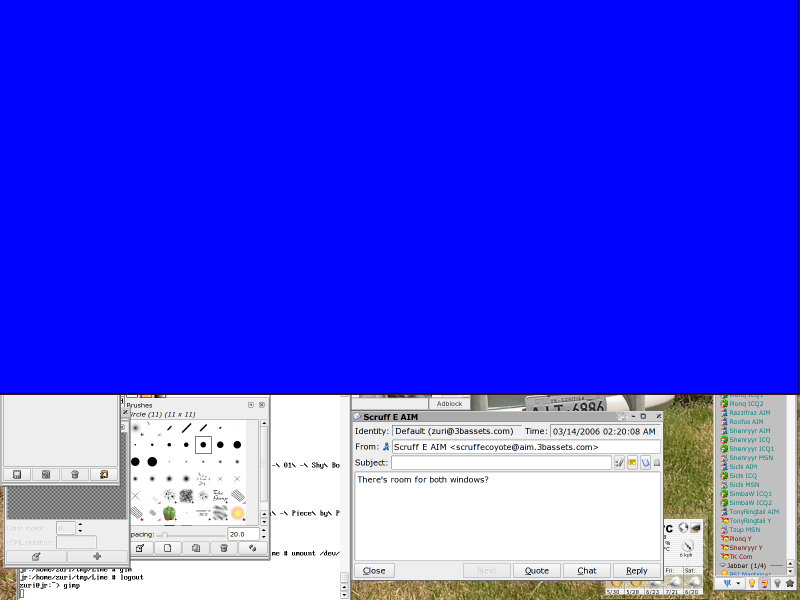
Task: Open the GIMP brush editor
Action: [x=140, y=547]
